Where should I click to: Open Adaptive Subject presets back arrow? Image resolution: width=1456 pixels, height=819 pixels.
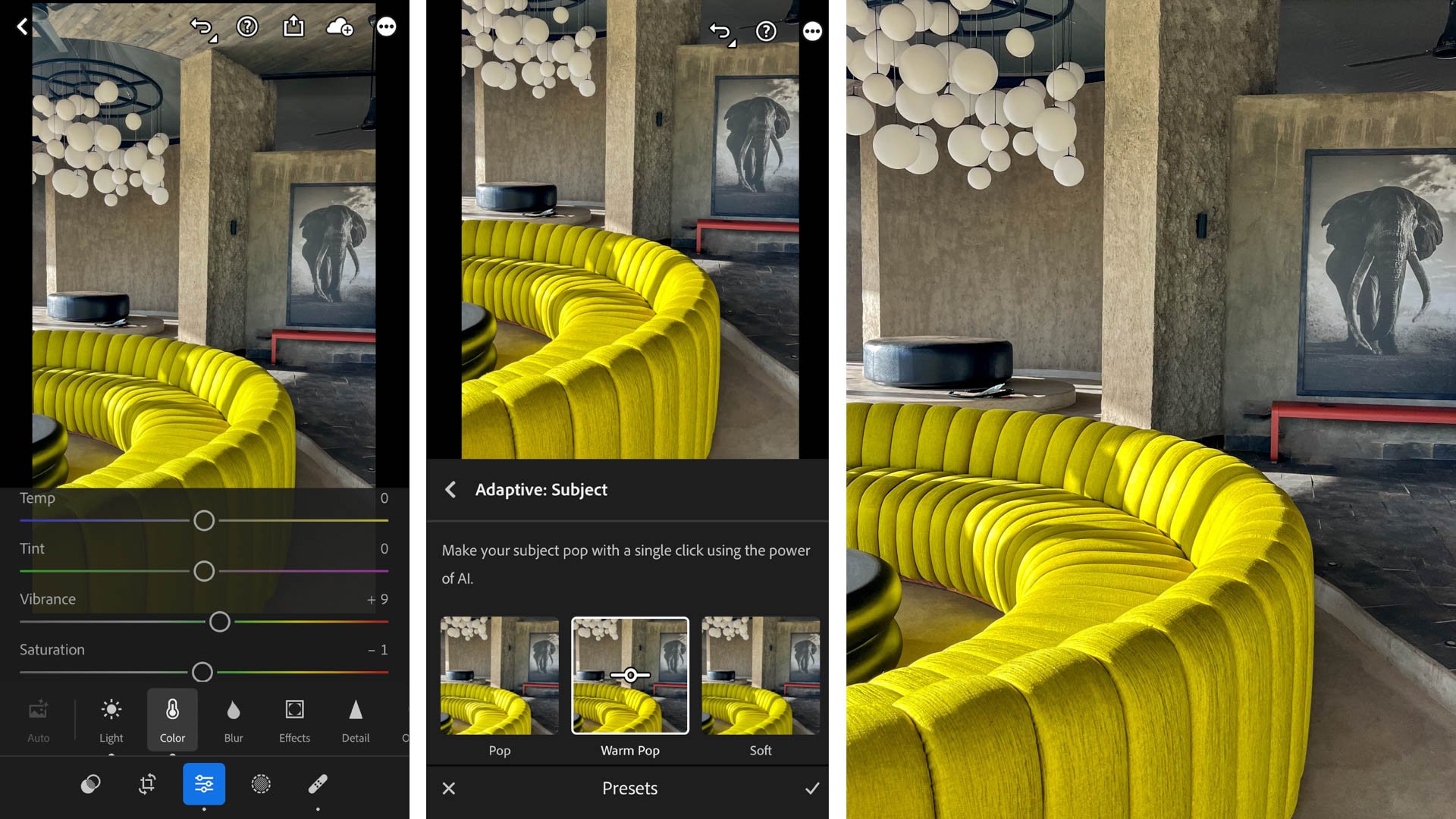pyautogui.click(x=450, y=490)
